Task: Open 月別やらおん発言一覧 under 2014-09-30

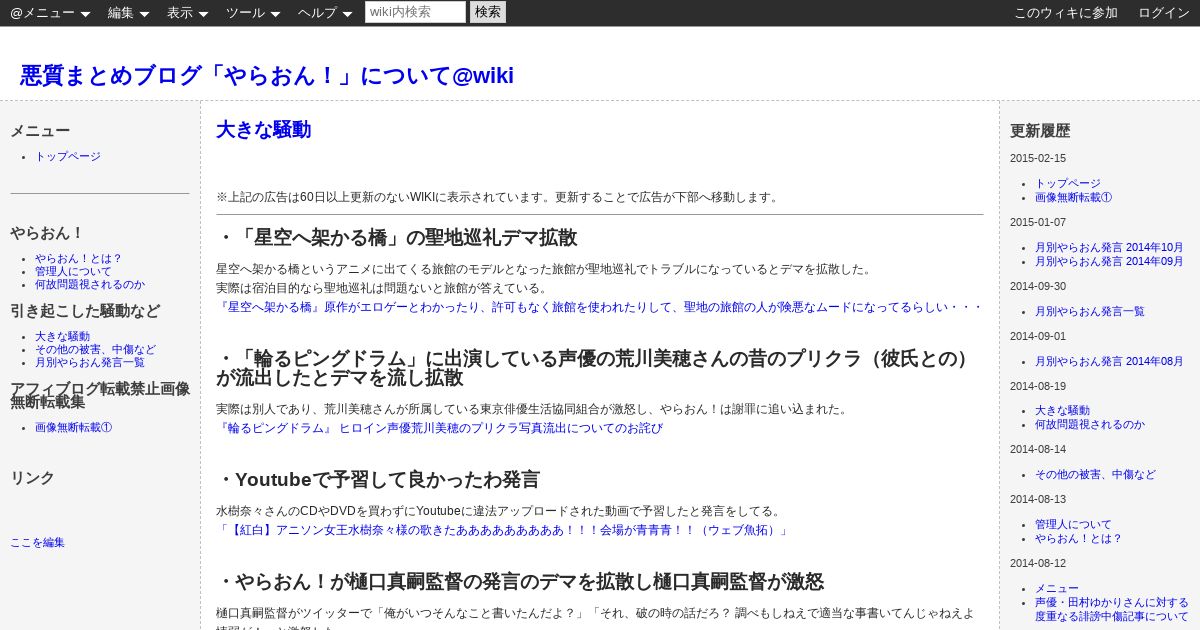Action: (1090, 312)
